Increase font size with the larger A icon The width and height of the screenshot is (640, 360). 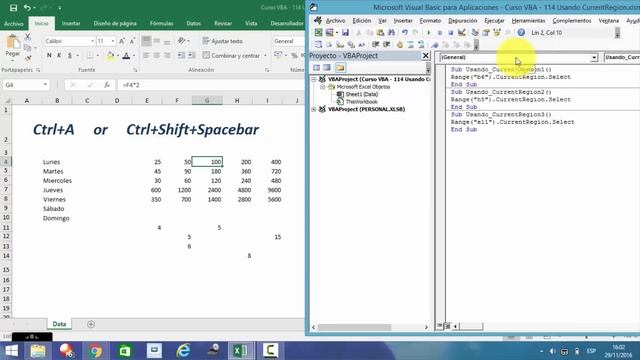(122, 41)
